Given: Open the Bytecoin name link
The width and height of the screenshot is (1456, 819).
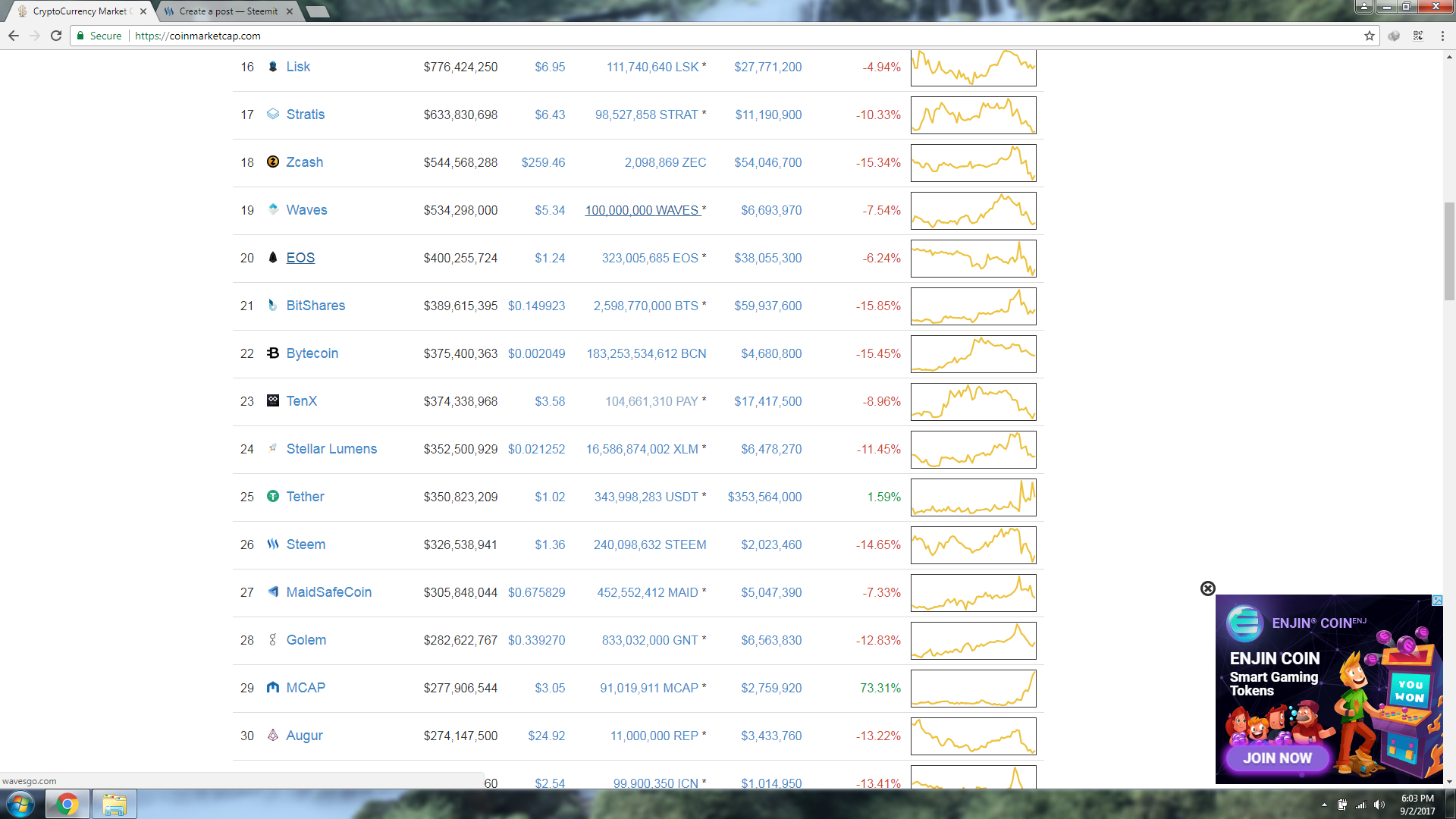Looking at the screenshot, I should point(312,353).
